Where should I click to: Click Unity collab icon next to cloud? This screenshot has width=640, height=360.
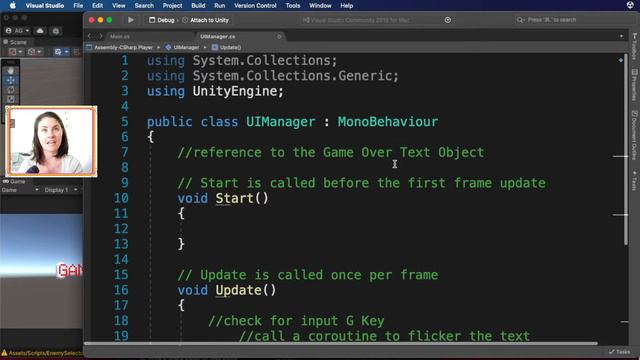click(x=56, y=31)
